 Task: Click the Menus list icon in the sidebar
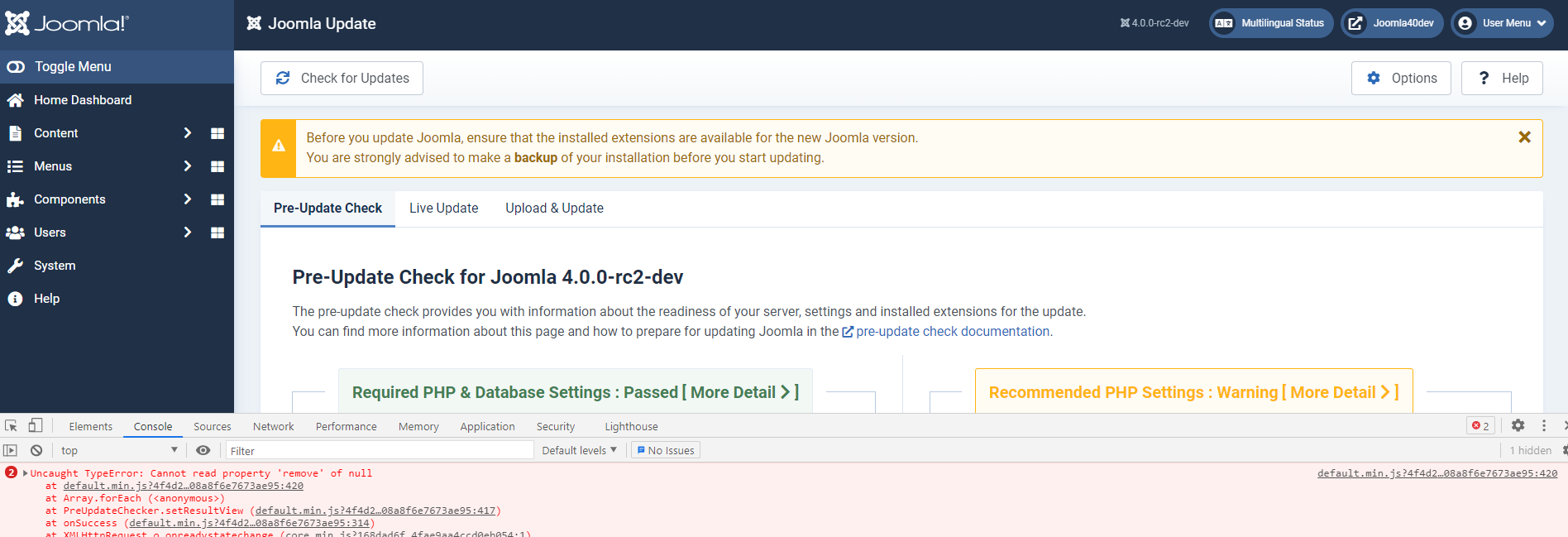pos(15,166)
